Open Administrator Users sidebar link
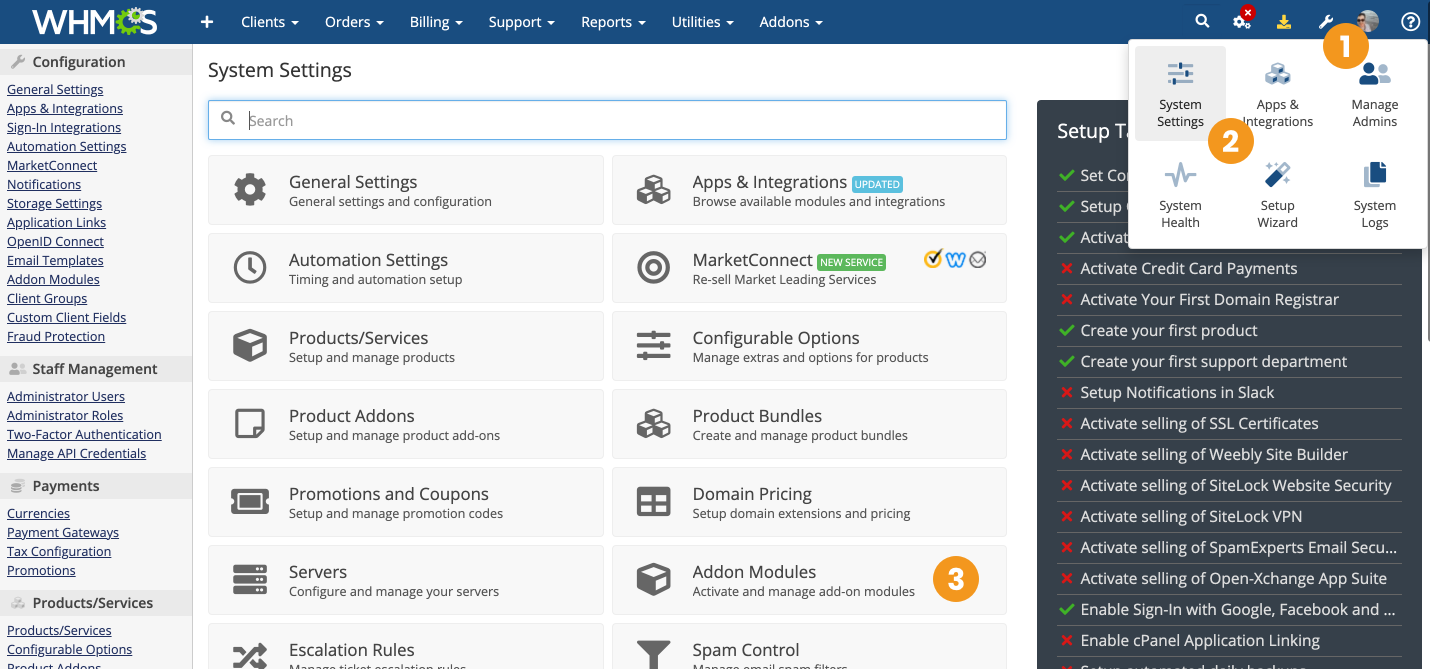Screen dimensions: 1430x669 66,396
